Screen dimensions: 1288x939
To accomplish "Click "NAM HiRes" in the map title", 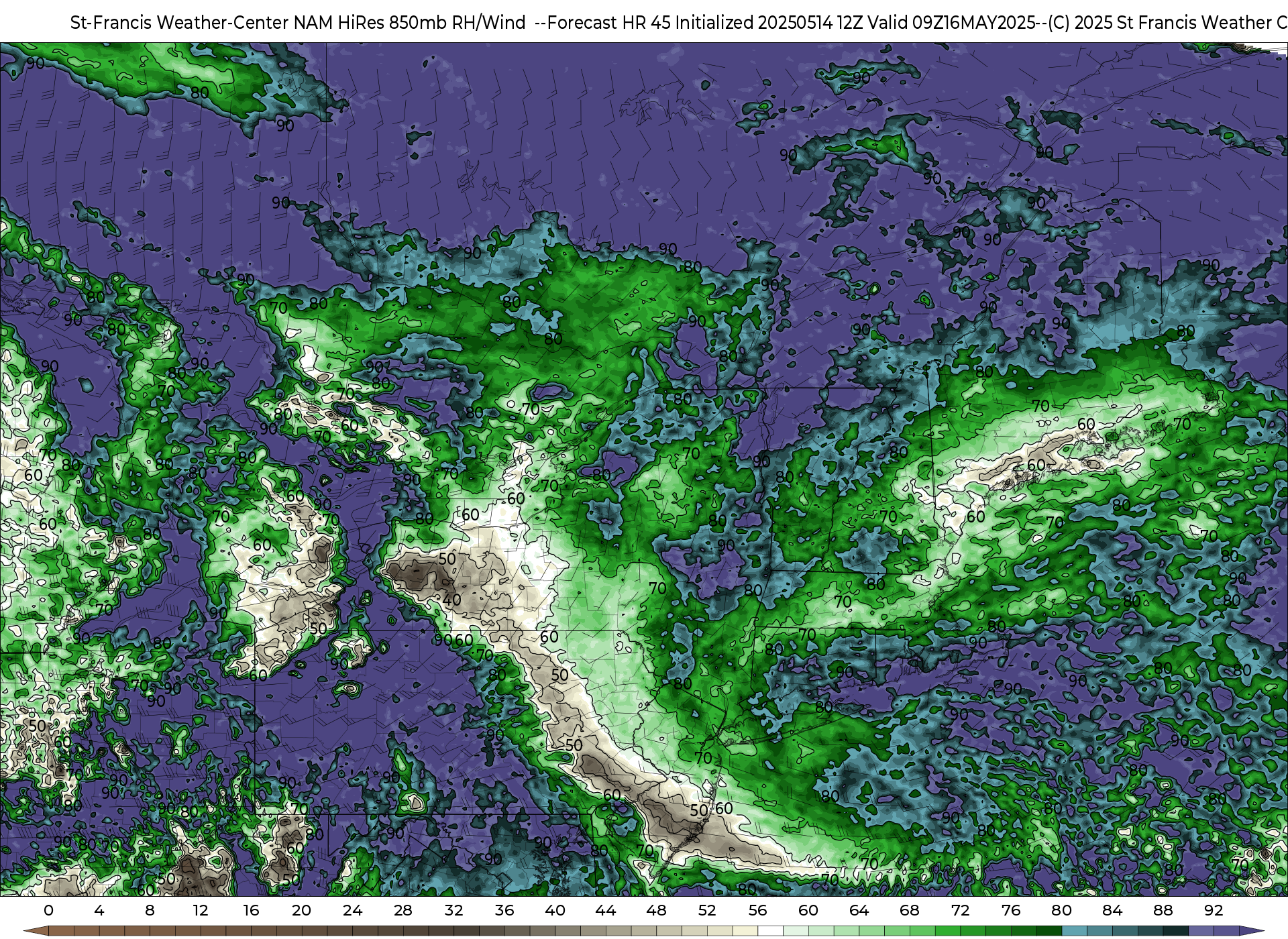I will pos(339,23).
